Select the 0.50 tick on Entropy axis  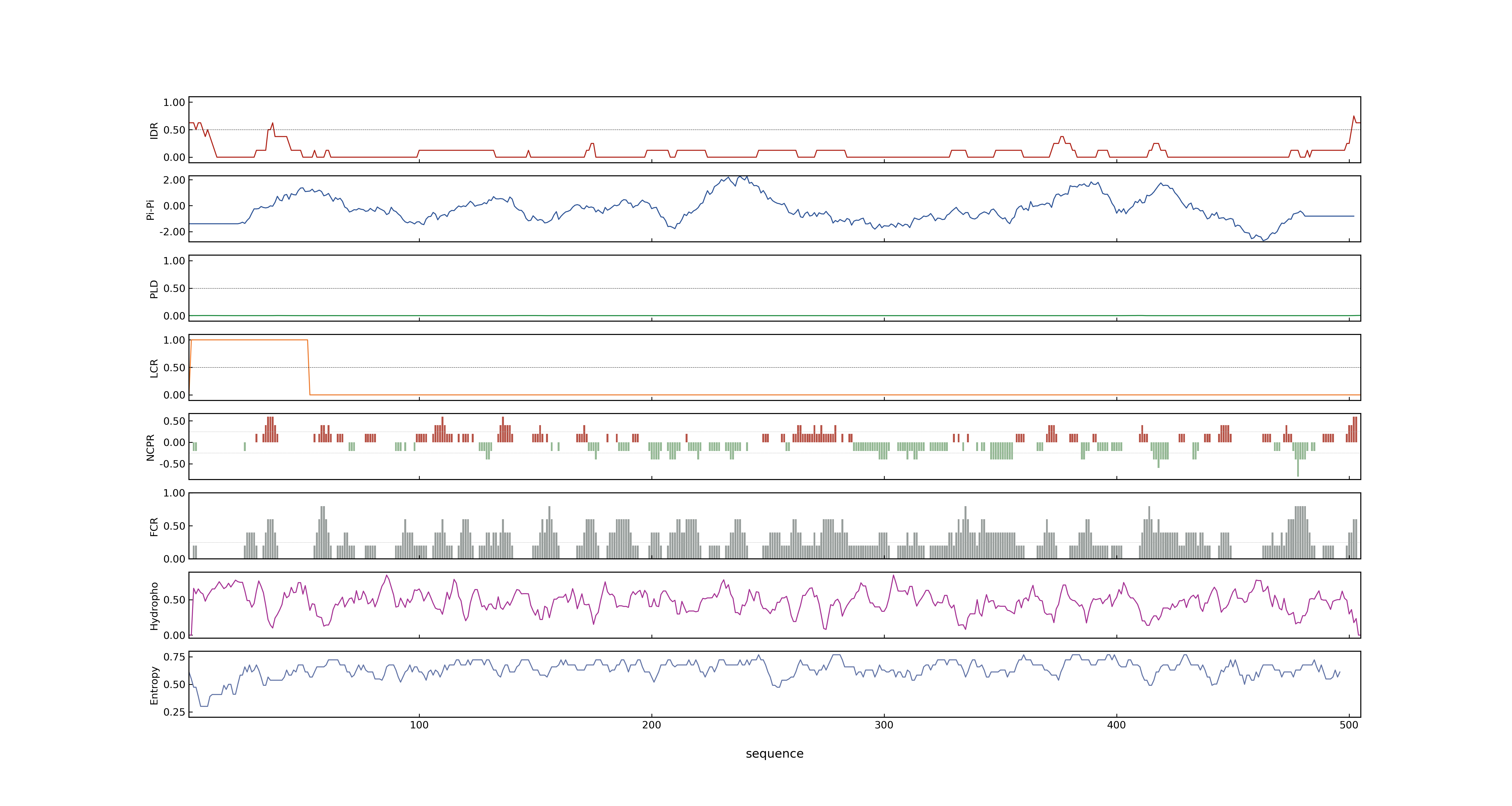pyautogui.click(x=174, y=685)
